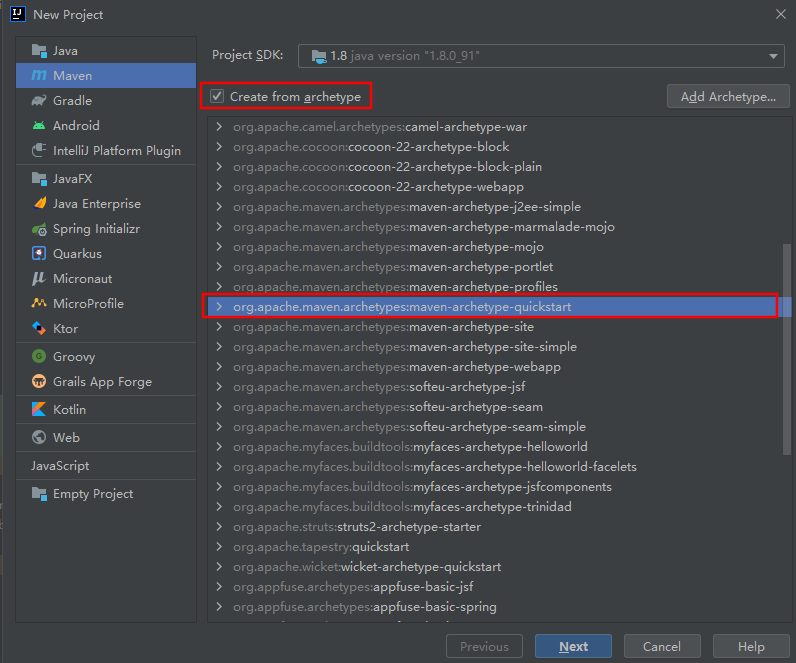Pick the Java Enterprise label

click(97, 204)
